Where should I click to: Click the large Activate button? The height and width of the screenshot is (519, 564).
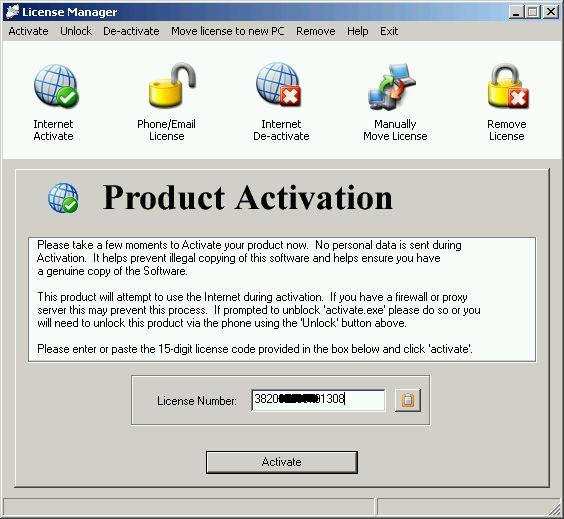282,462
